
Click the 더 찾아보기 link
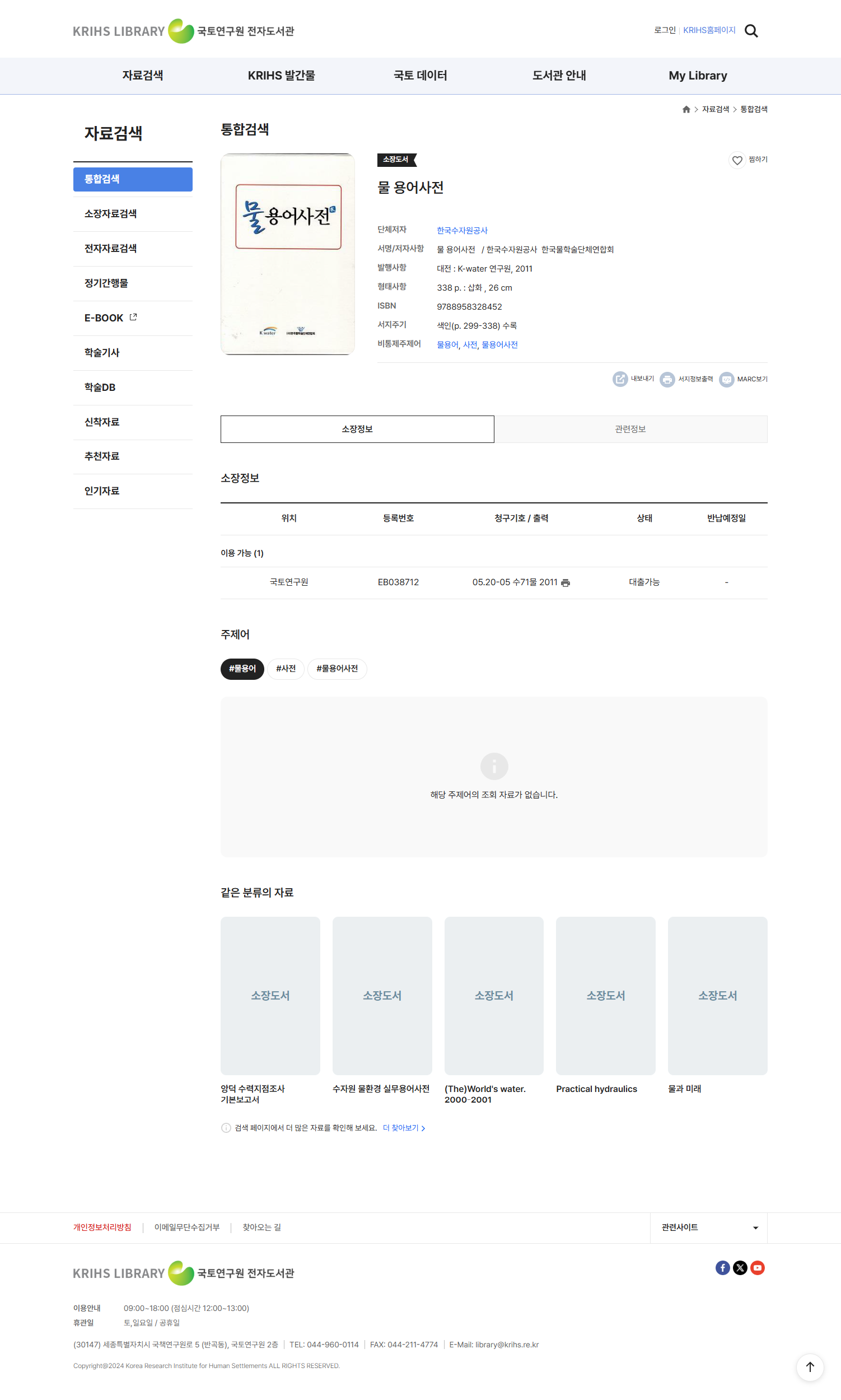pyautogui.click(x=404, y=1128)
